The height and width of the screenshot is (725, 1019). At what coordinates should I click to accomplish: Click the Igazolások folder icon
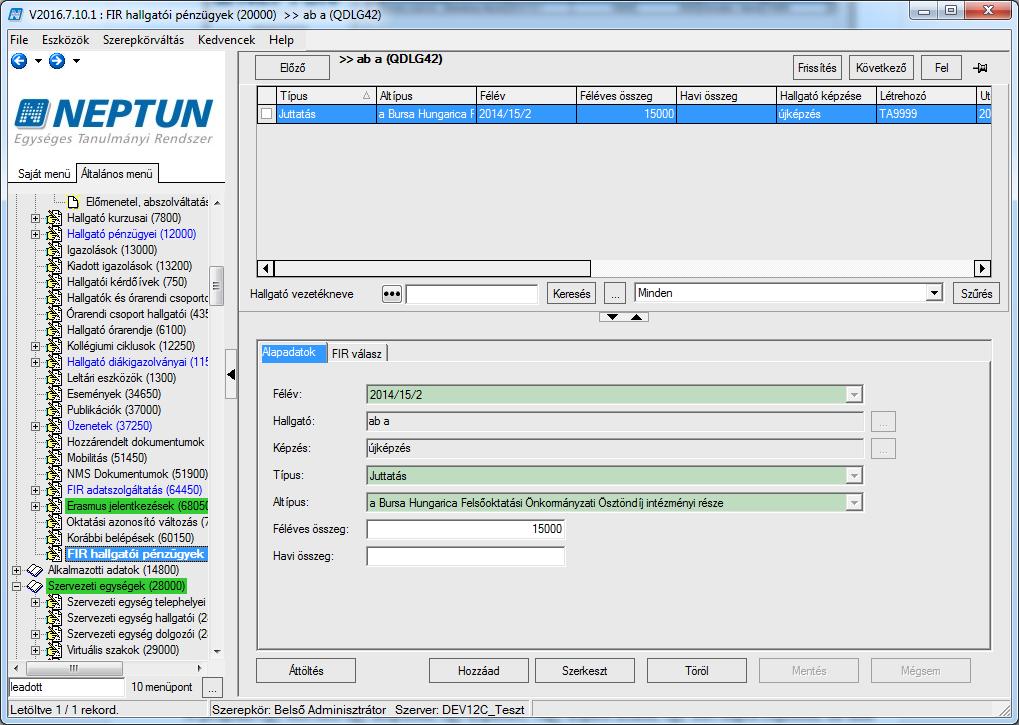(x=55, y=250)
